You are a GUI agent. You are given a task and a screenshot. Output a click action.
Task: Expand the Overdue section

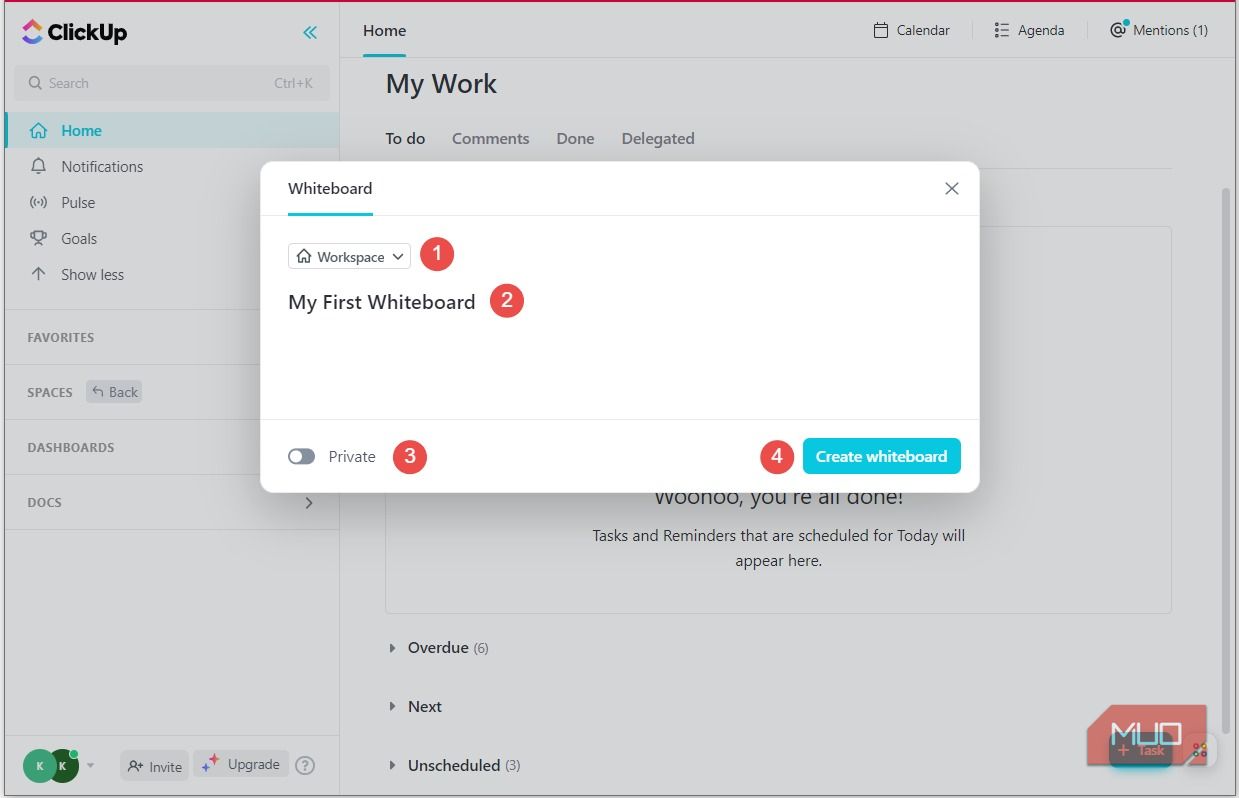[x=392, y=648]
